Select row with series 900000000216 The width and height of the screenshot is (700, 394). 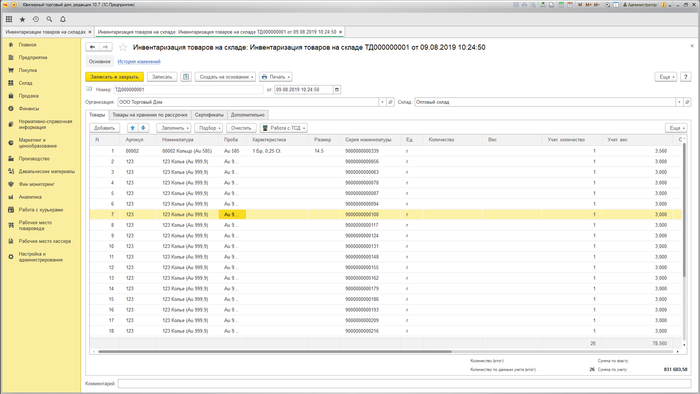pos(386,331)
